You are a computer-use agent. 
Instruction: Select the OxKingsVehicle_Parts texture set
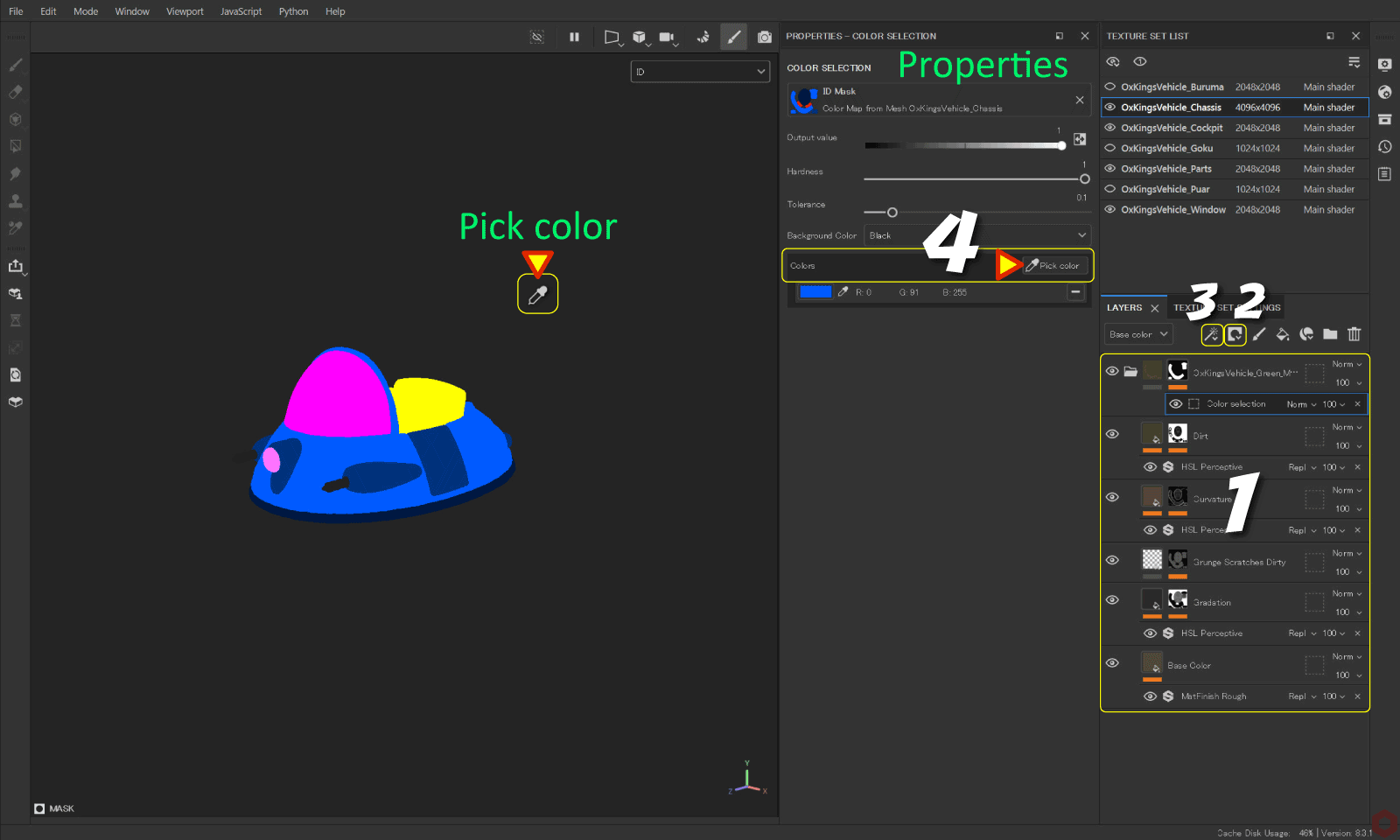tap(1166, 169)
